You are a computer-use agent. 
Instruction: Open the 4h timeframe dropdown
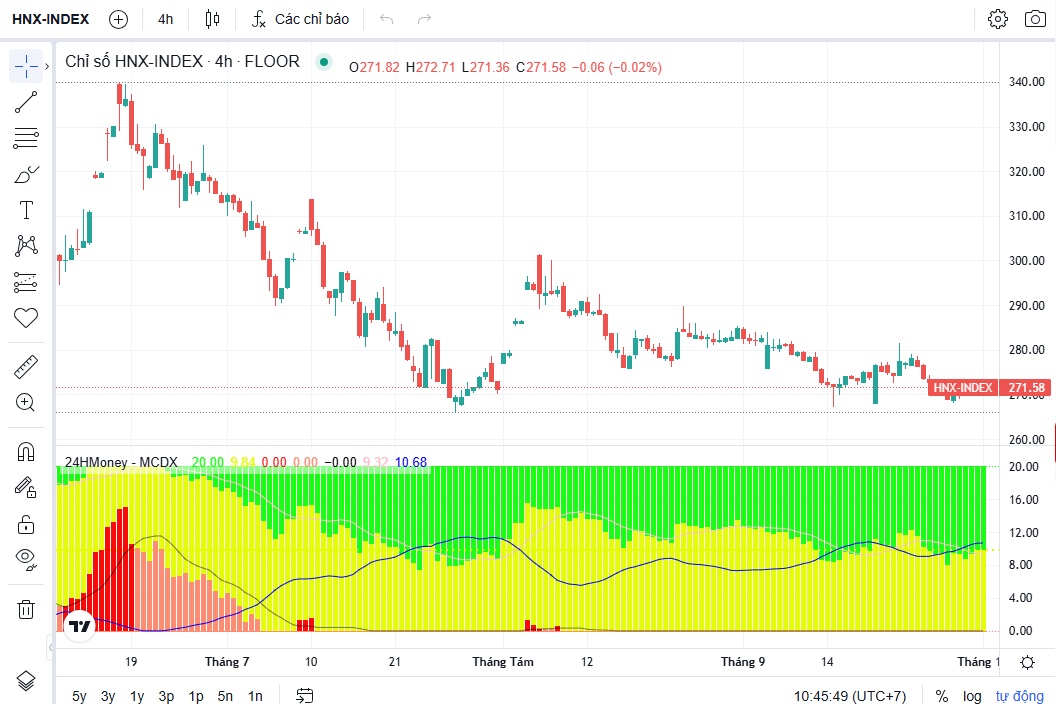(166, 20)
